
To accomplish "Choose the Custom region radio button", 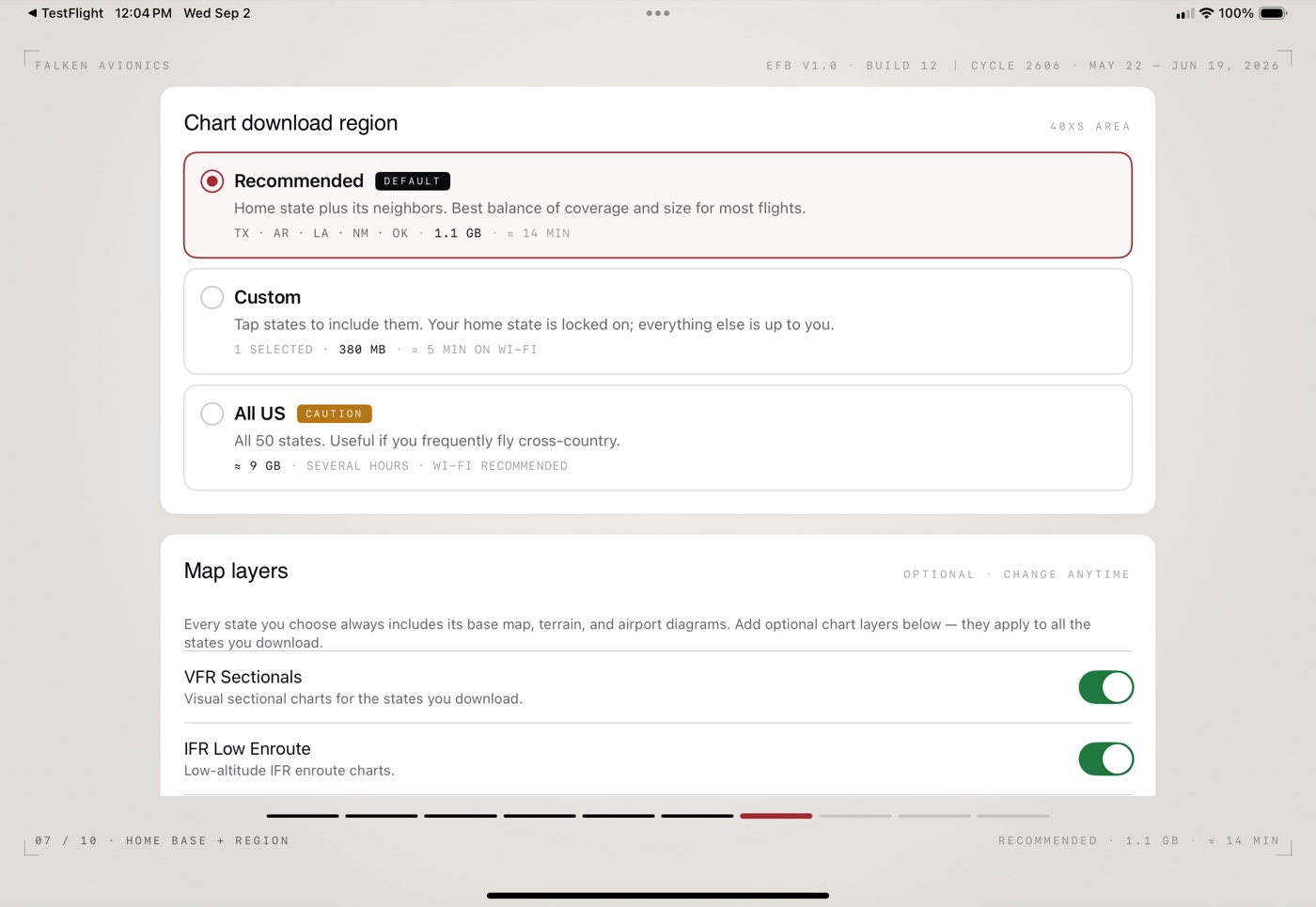I will click(x=212, y=297).
